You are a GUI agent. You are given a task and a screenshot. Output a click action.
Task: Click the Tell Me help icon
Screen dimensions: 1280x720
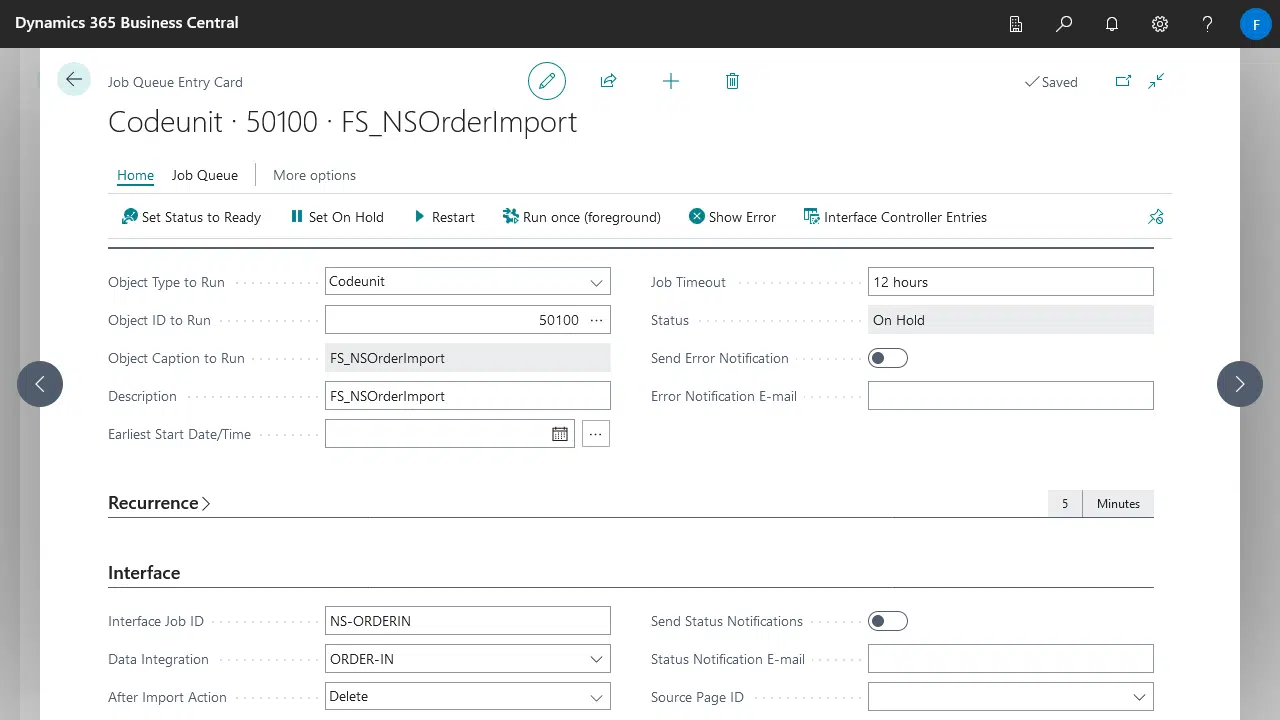(1207, 23)
